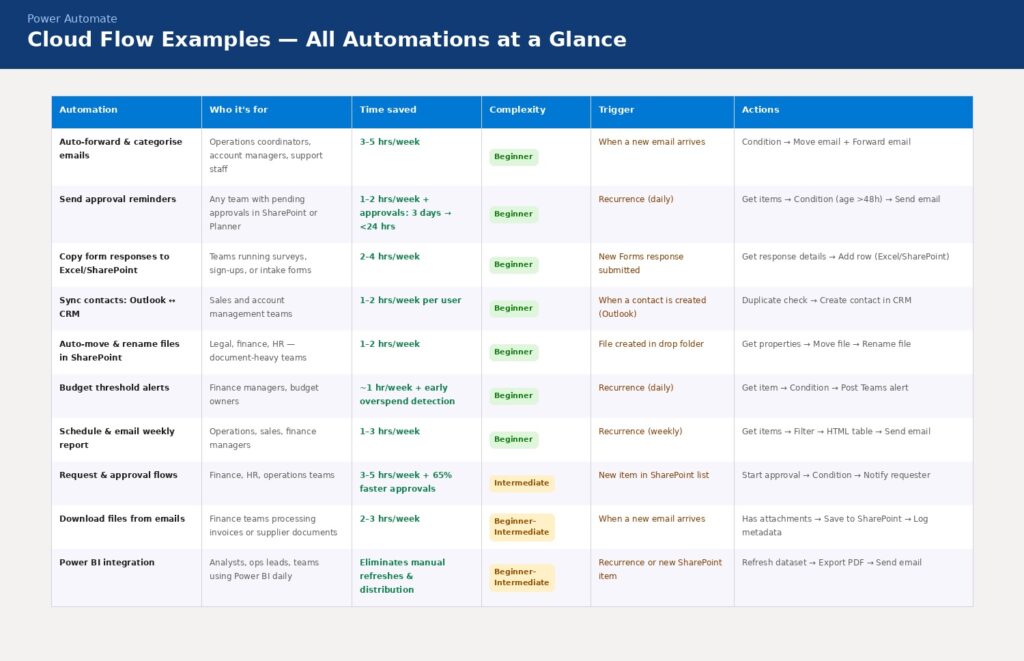Click the Complexity column header
The image size is (1024, 661).
(x=536, y=110)
